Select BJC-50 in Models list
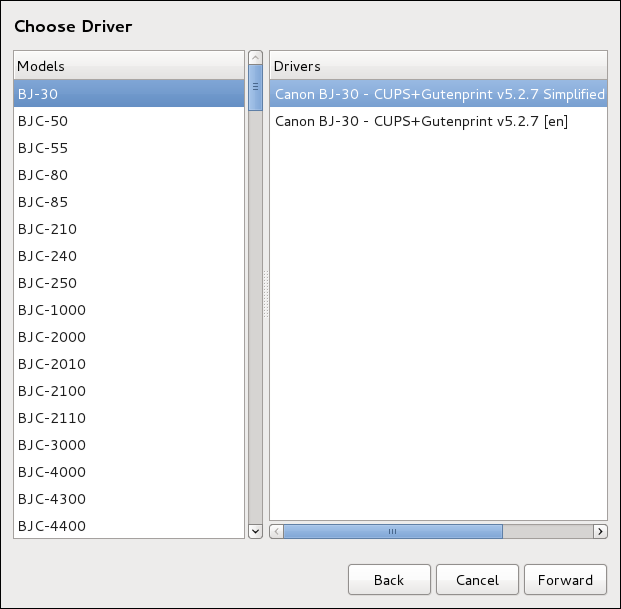This screenshot has height=609, width=621. coord(129,121)
